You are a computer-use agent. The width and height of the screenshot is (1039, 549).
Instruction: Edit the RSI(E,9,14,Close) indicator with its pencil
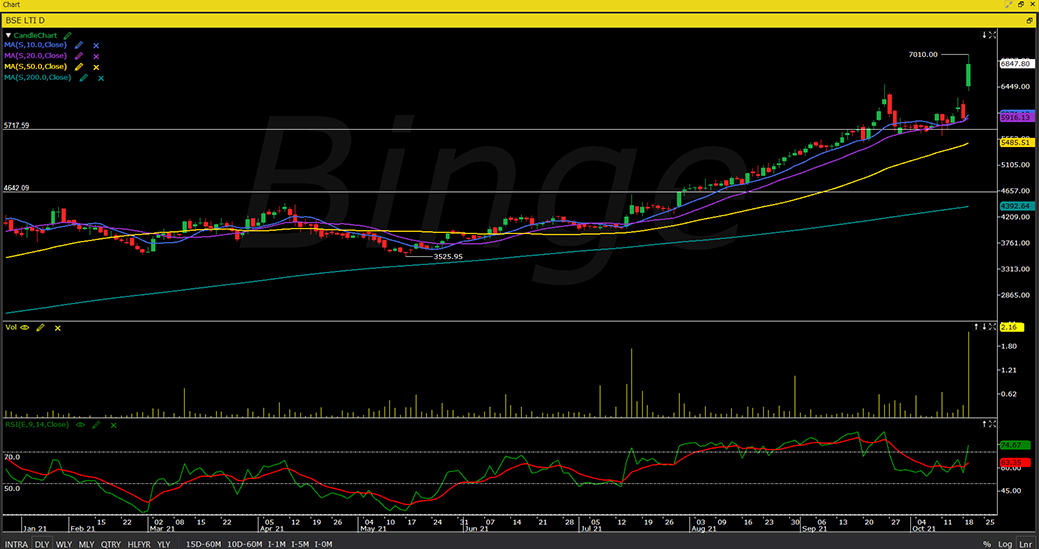click(96, 424)
